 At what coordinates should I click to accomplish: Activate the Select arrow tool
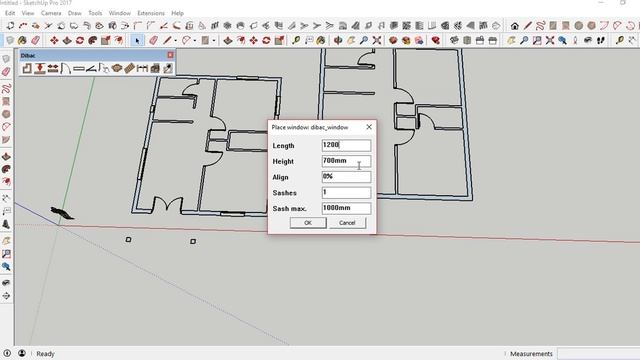(x=138, y=40)
